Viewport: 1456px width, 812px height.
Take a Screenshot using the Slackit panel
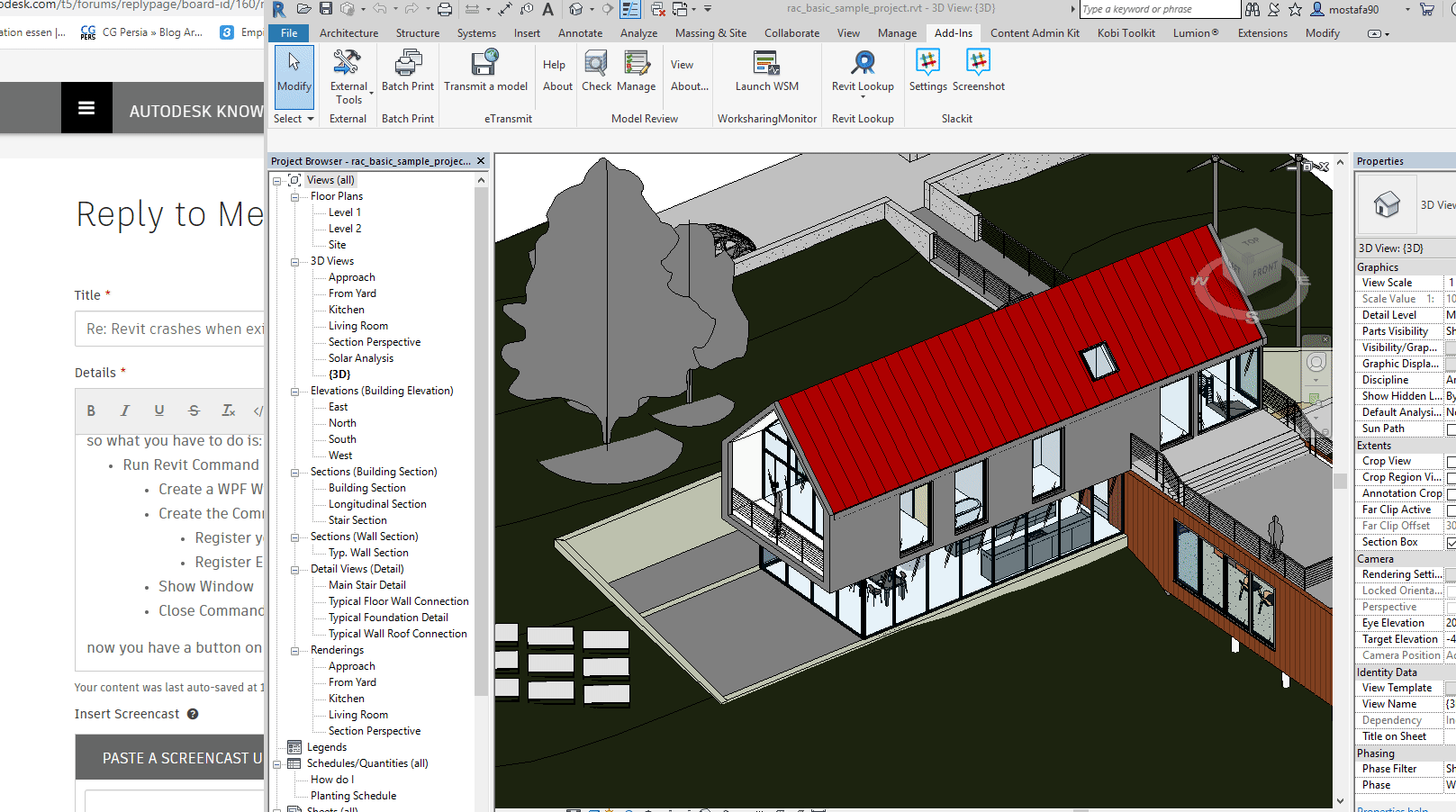[978, 72]
